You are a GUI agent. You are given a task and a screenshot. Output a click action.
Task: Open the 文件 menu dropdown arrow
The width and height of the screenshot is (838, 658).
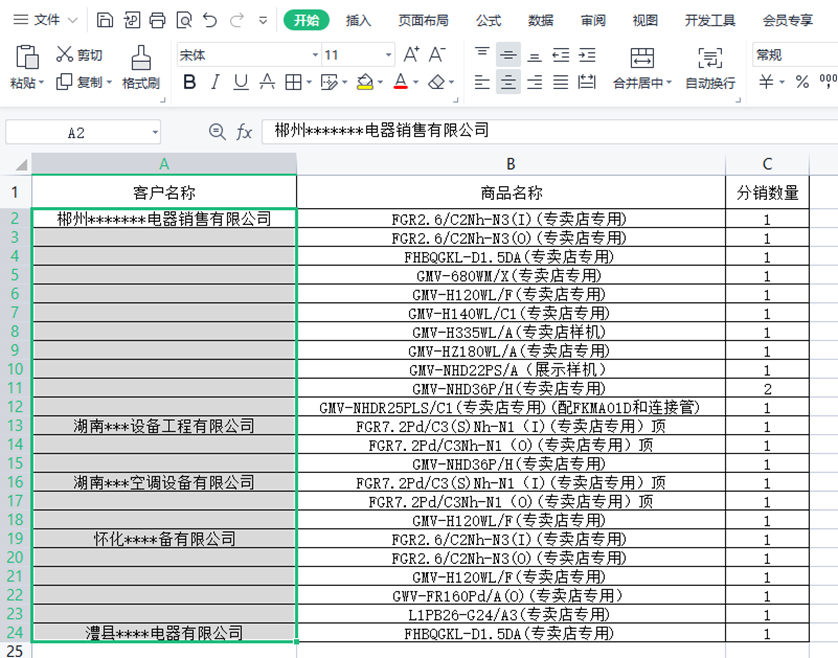(x=73, y=20)
